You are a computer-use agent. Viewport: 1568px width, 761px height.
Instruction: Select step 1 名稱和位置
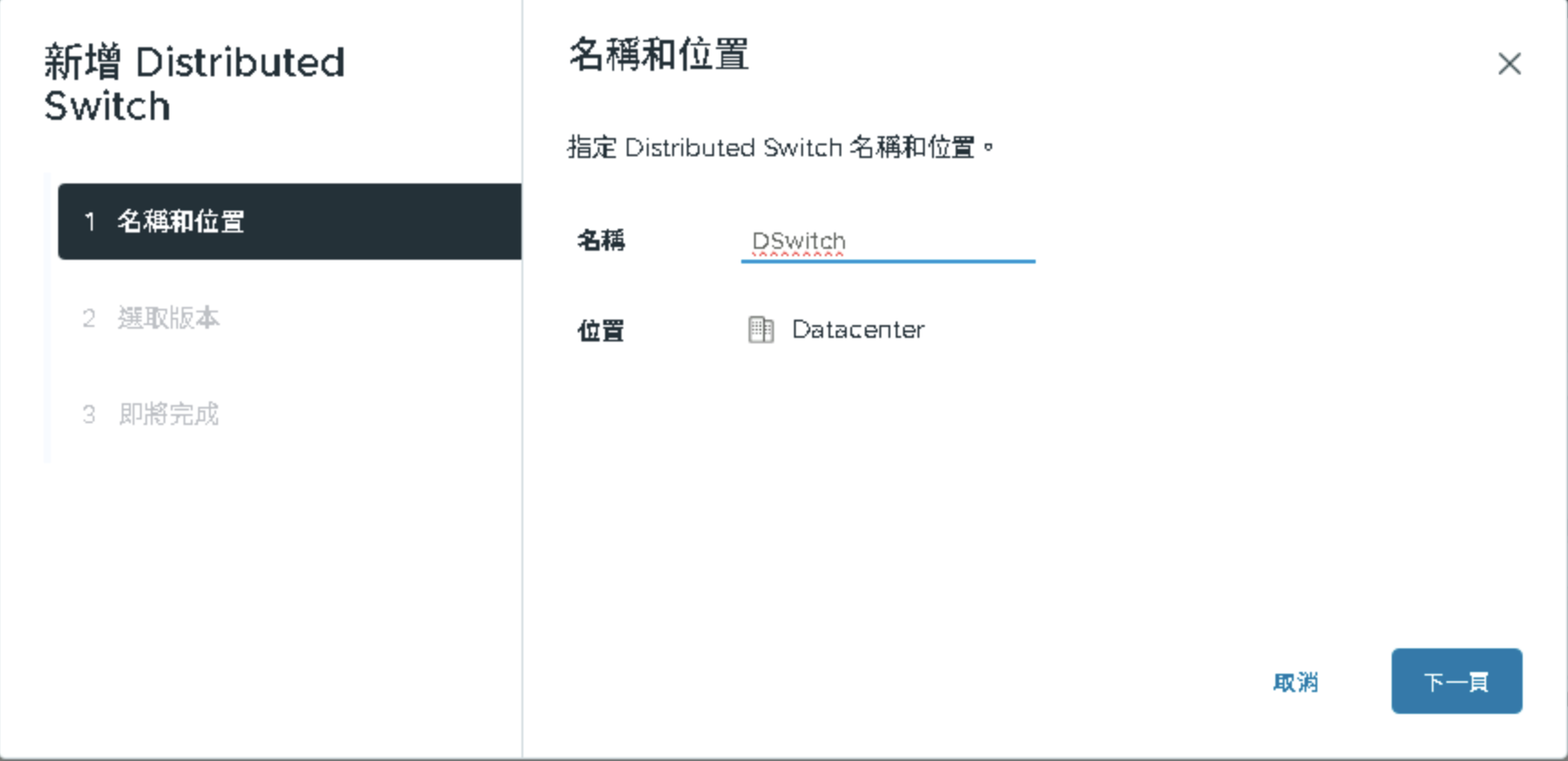(x=290, y=222)
